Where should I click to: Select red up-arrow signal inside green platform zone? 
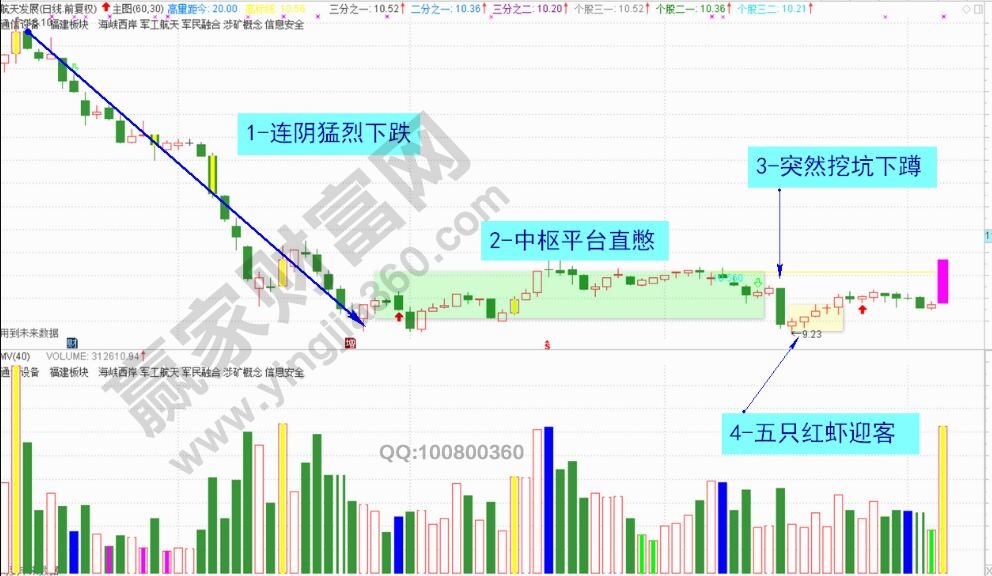coord(399,287)
